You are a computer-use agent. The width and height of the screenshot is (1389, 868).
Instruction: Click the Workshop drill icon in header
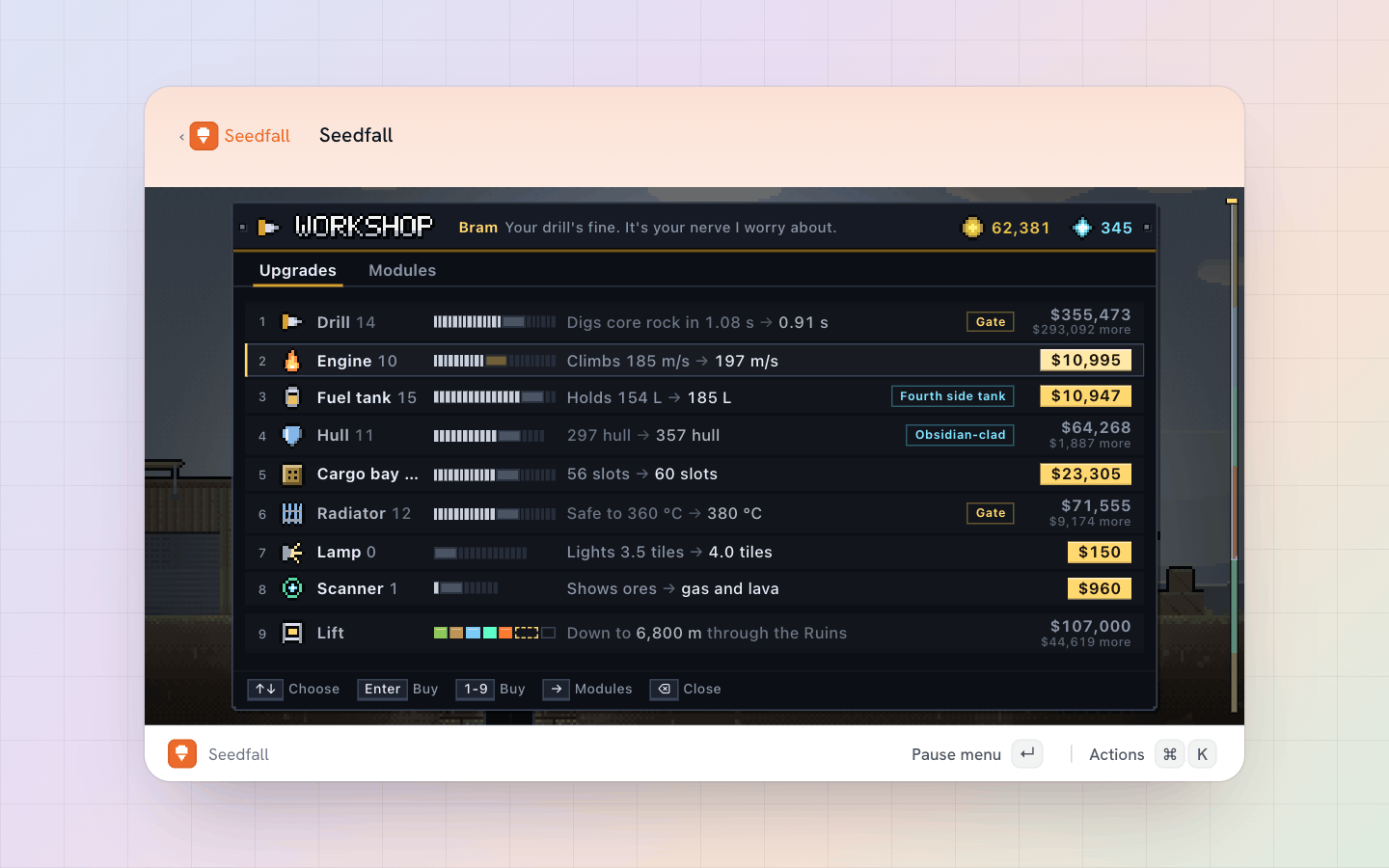tap(269, 228)
